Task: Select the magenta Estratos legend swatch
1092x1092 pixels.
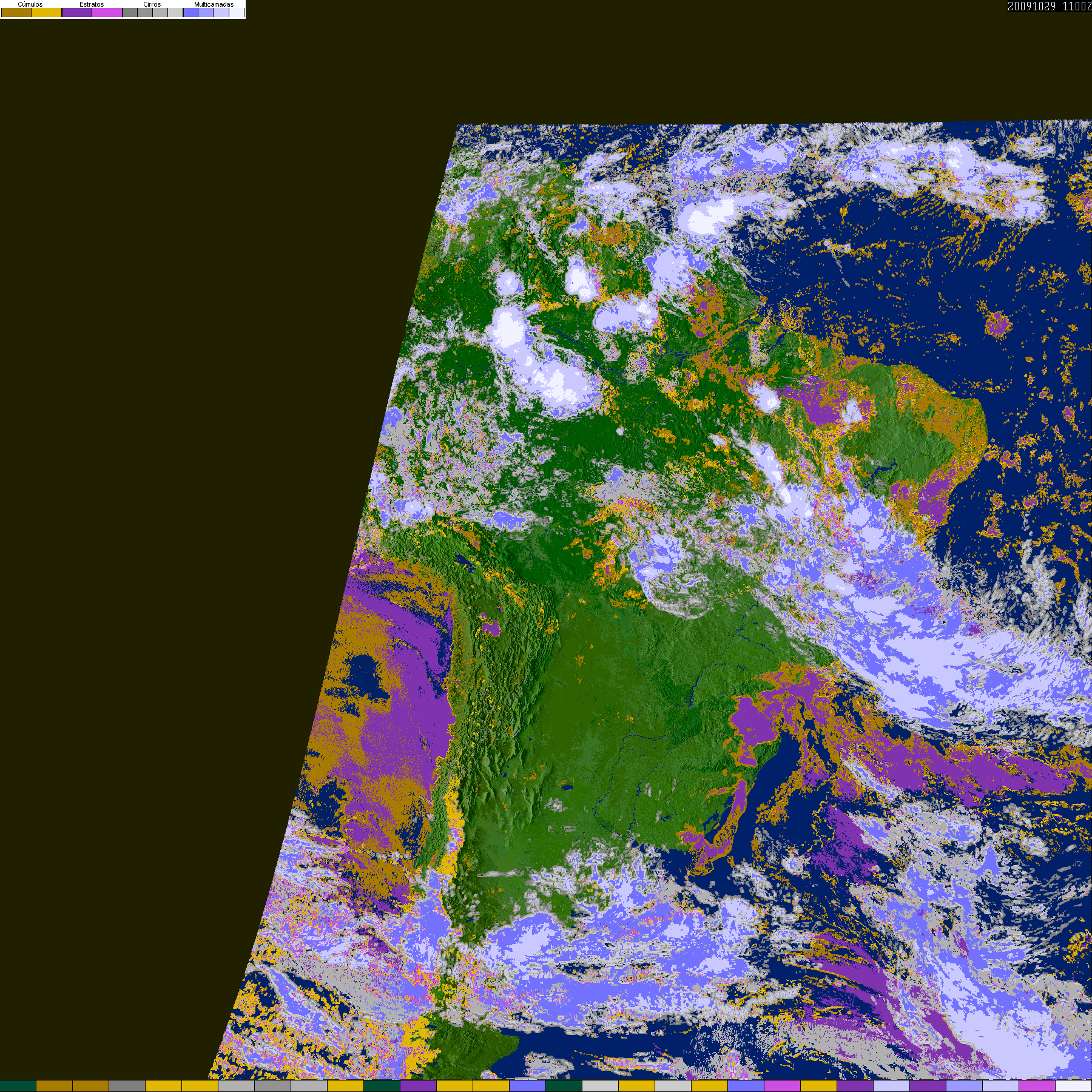Action: point(107,12)
